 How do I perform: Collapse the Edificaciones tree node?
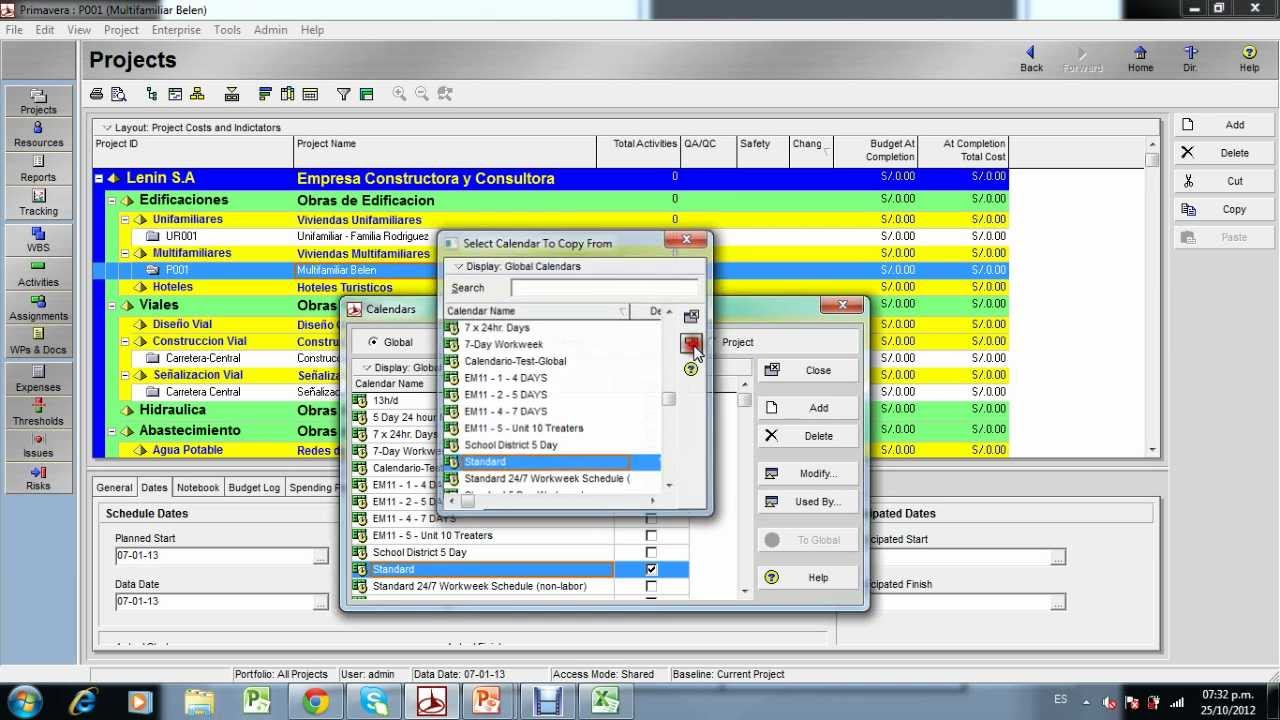112,200
